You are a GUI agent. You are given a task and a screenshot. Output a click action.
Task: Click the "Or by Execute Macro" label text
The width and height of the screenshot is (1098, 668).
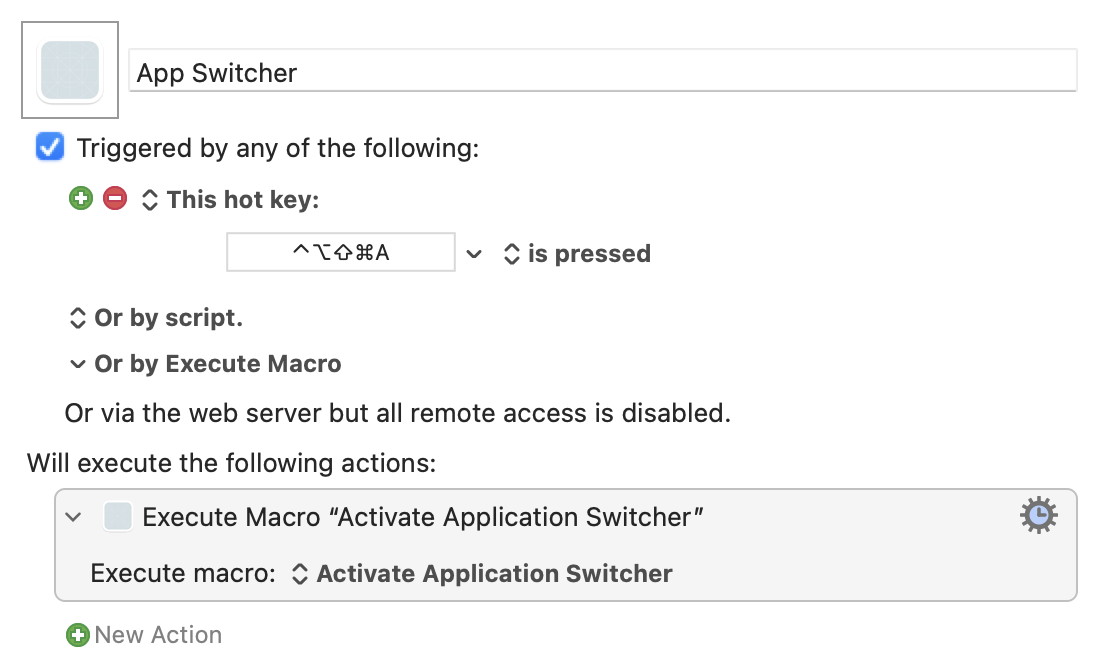click(x=218, y=364)
